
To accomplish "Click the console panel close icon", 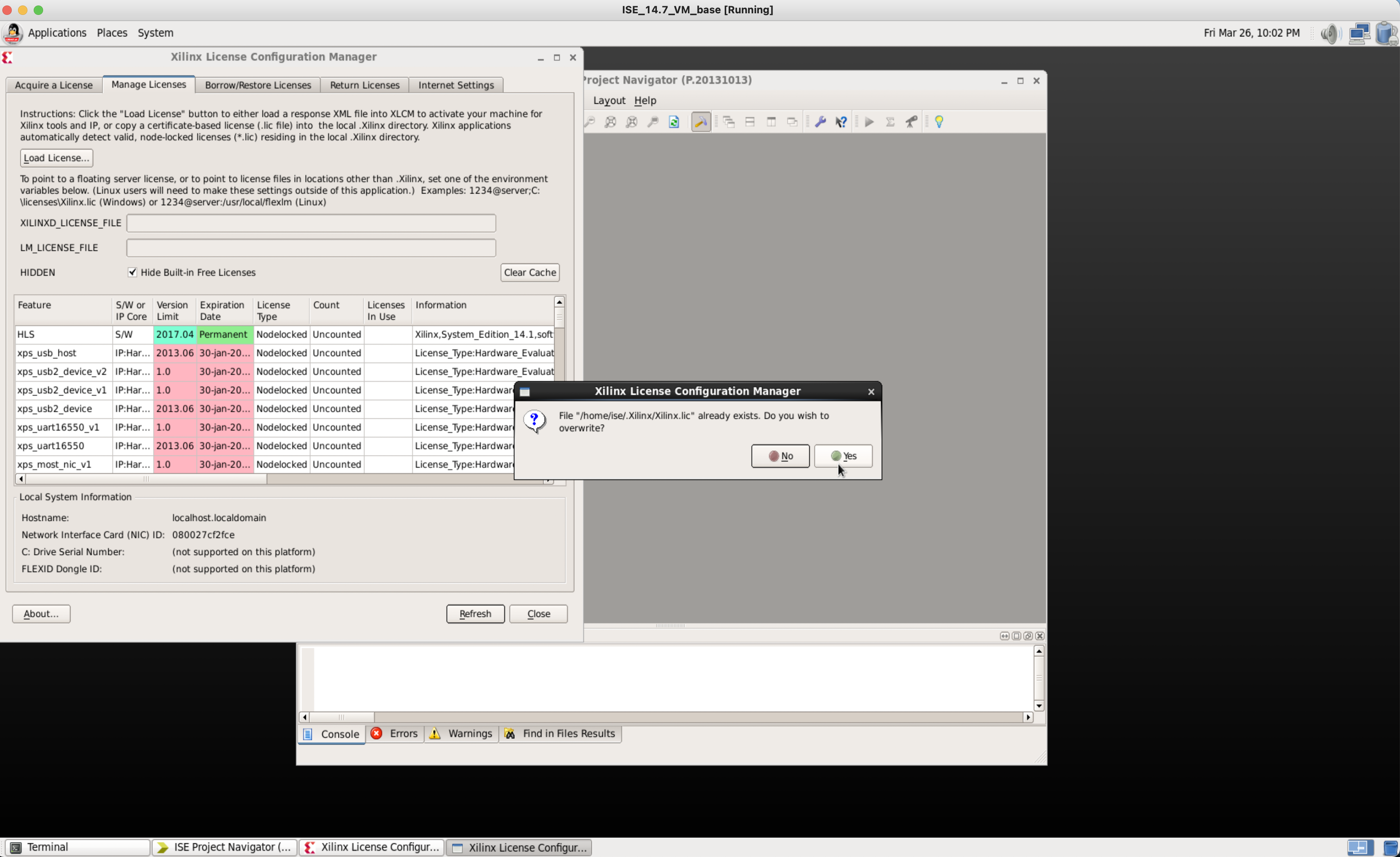I will (1040, 636).
